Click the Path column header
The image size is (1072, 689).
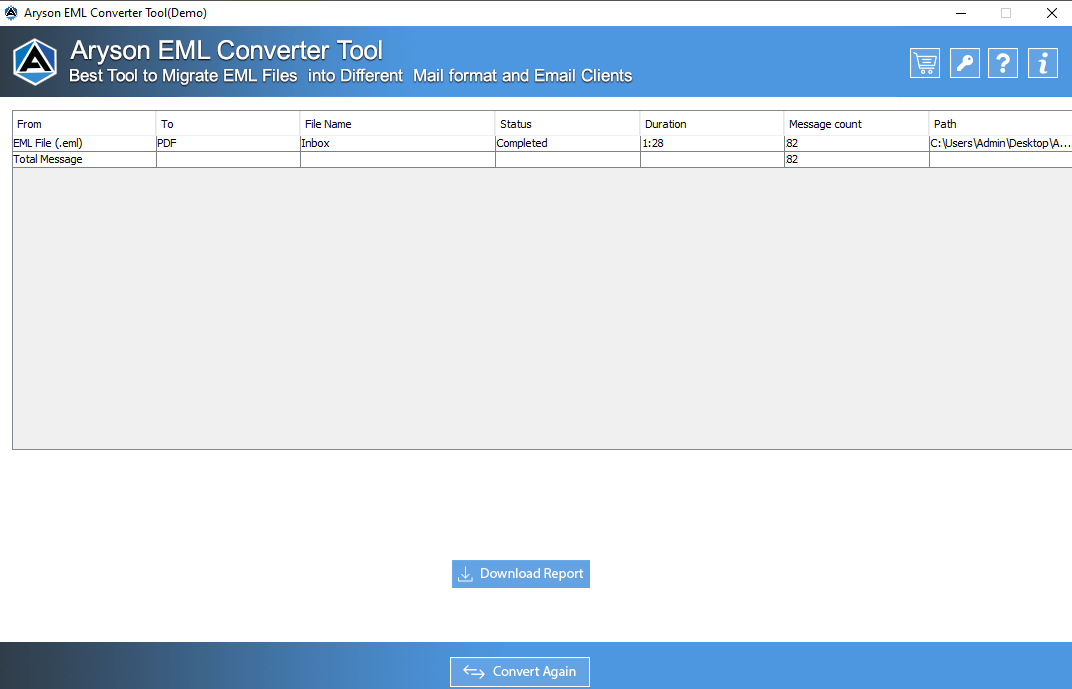click(x=1001, y=124)
